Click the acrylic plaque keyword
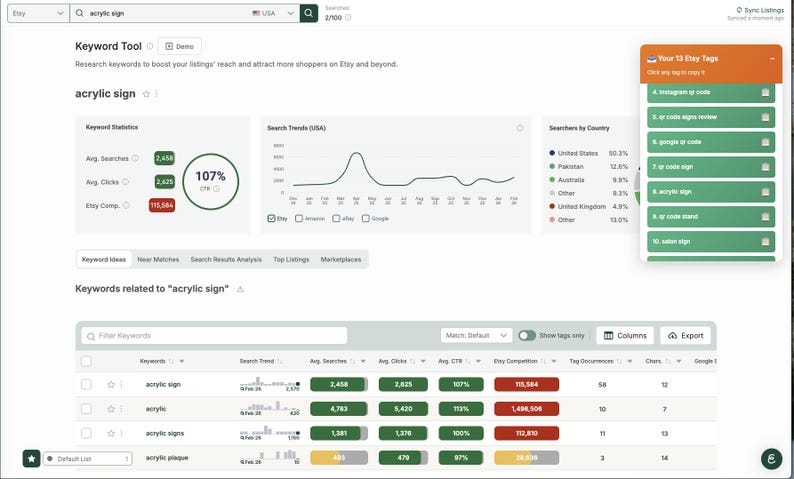The height and width of the screenshot is (479, 794). [x=167, y=458]
